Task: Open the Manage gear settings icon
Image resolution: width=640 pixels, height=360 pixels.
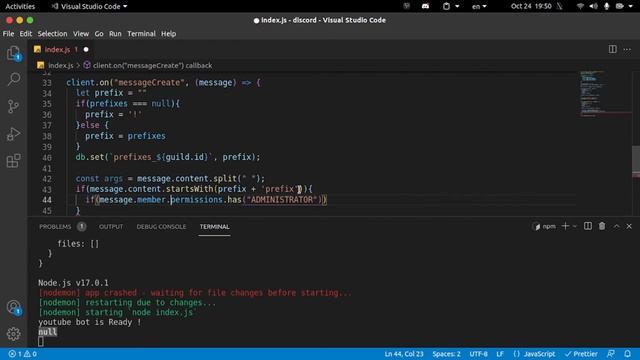Action: (x=13, y=334)
